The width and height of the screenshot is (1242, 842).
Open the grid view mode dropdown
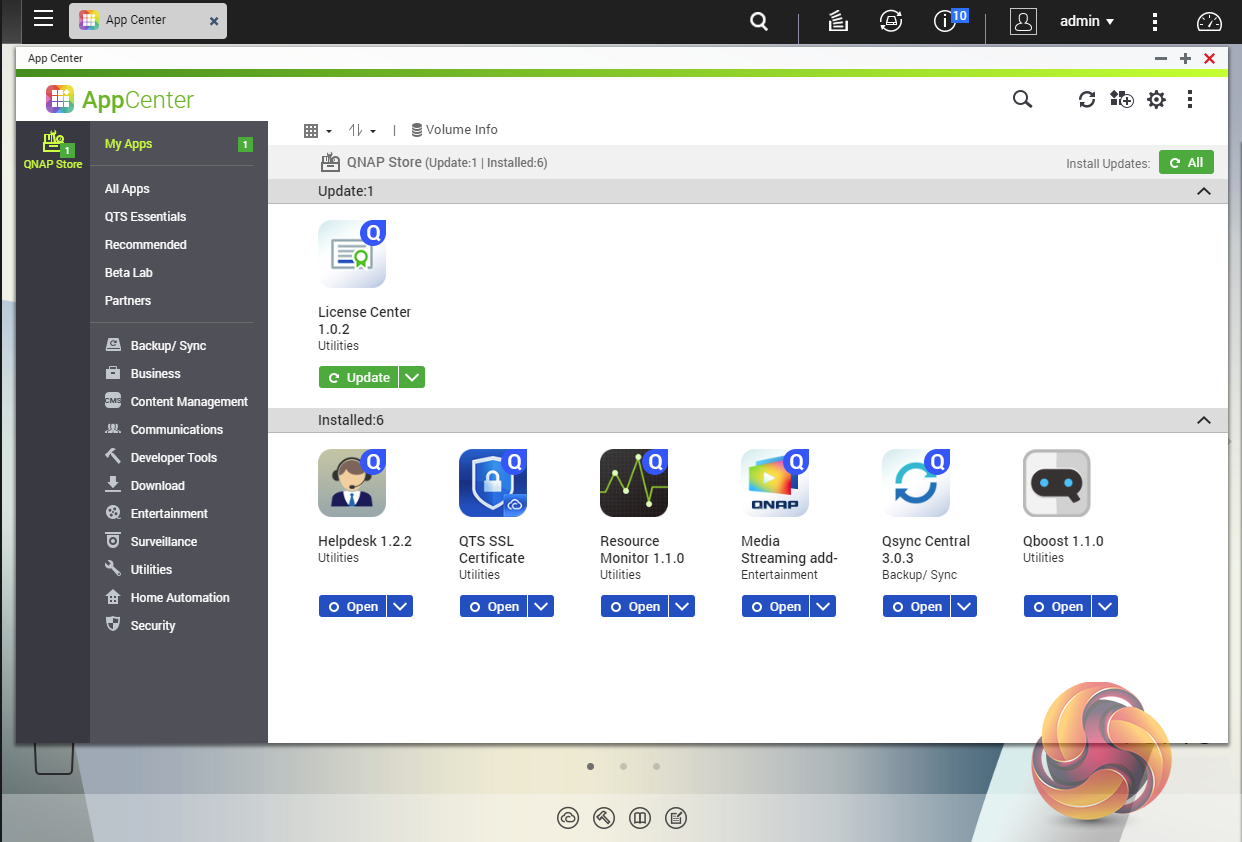[x=318, y=131]
